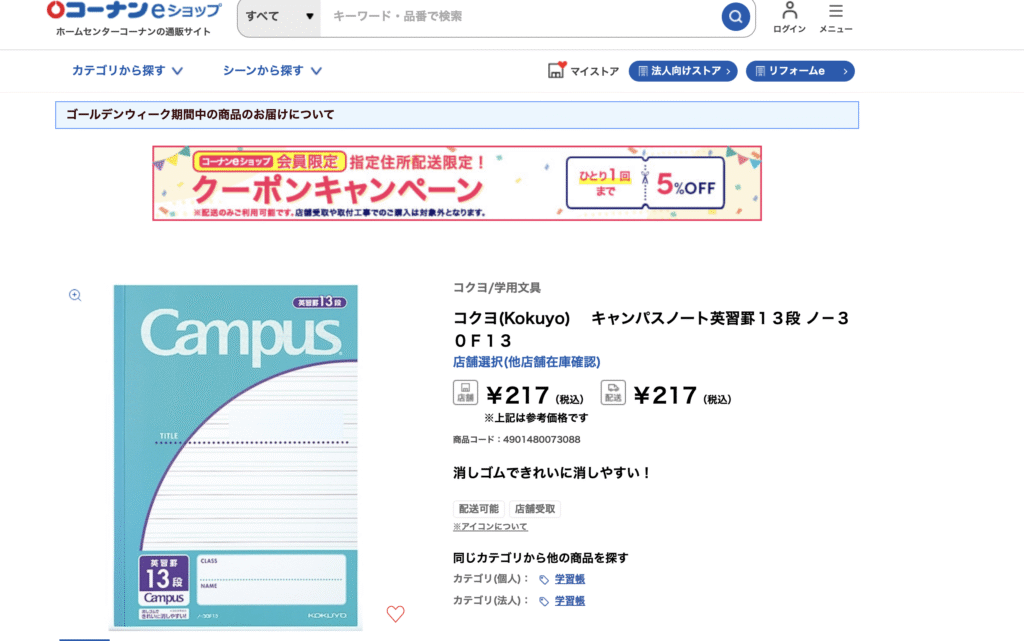Expand カテゴリから探す menu
Image resolution: width=1024 pixels, height=641 pixels.
[x=127, y=70]
